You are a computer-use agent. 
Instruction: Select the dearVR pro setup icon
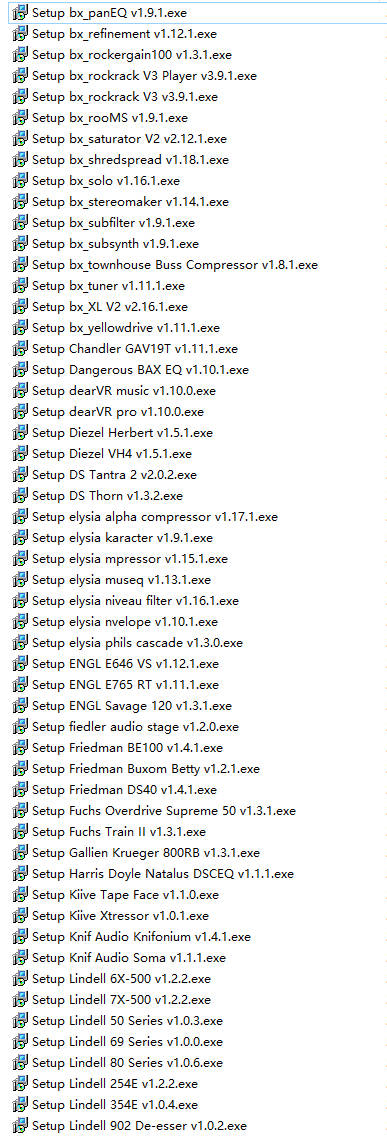20,412
